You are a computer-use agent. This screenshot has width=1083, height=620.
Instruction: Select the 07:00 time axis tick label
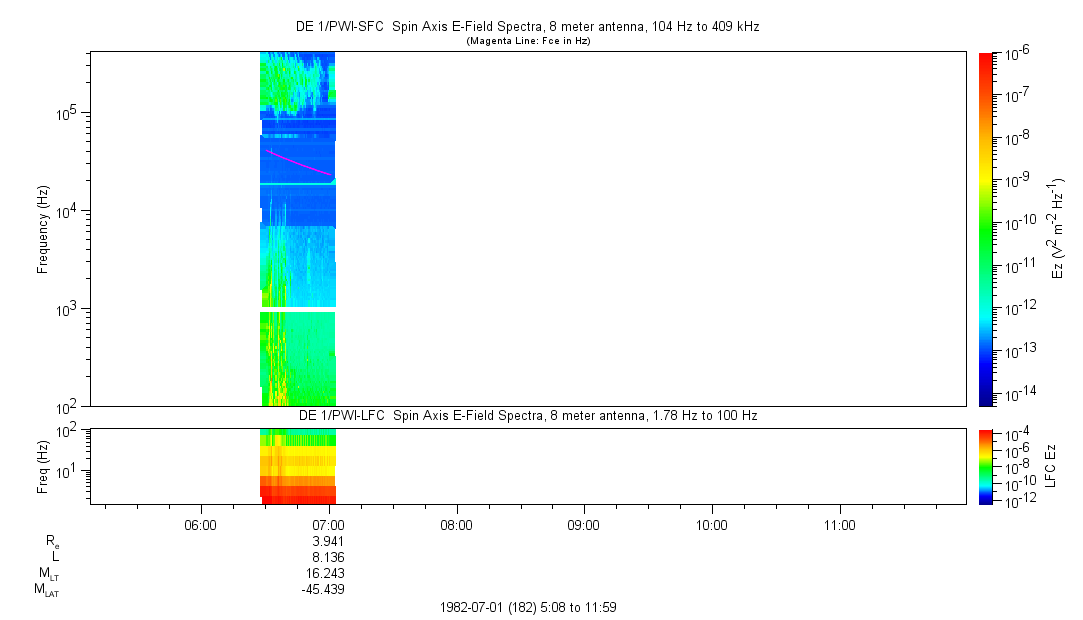pyautogui.click(x=329, y=524)
